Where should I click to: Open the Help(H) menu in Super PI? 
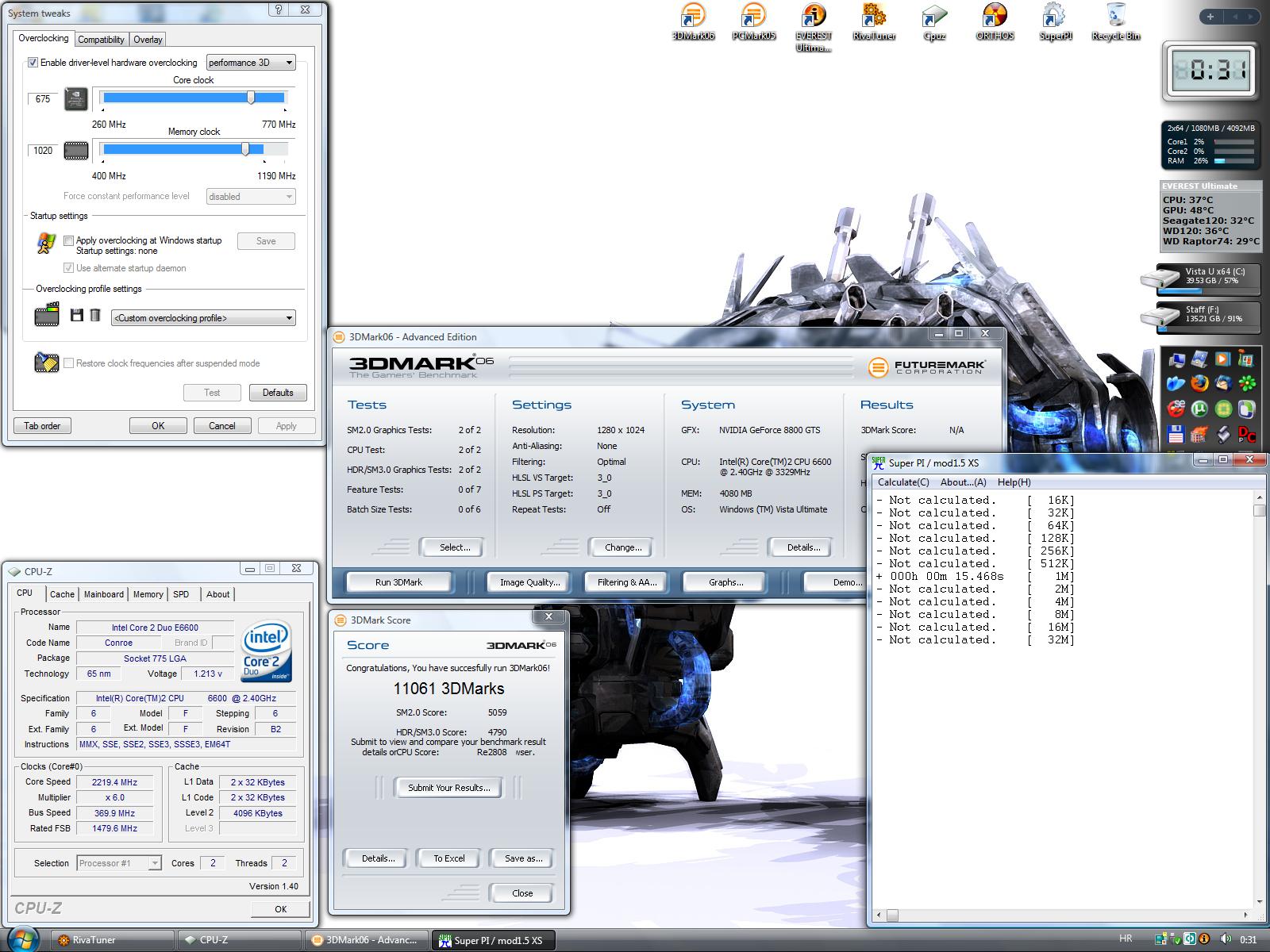coord(1014,482)
